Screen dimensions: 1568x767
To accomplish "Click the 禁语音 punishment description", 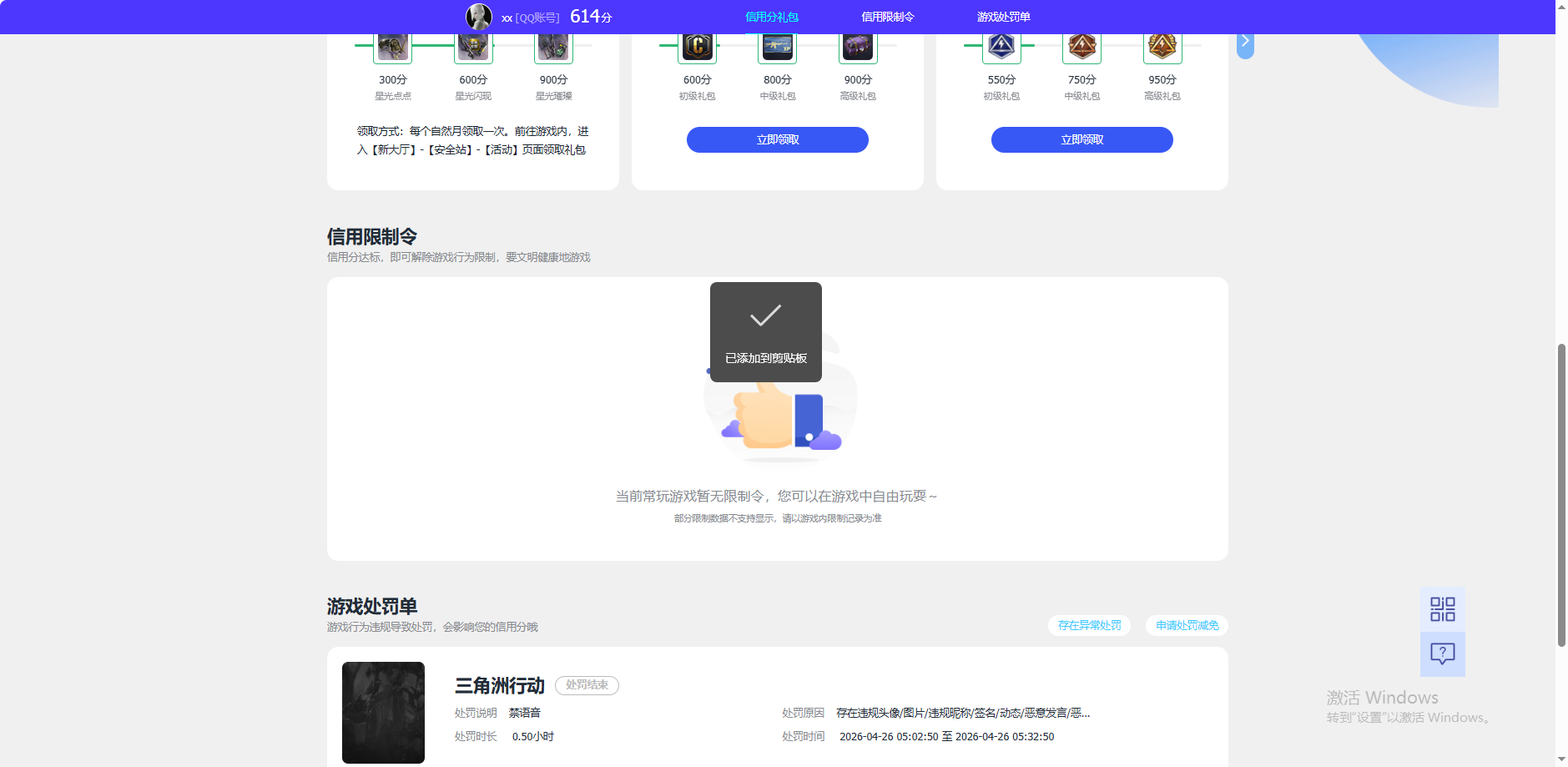I will click(525, 713).
